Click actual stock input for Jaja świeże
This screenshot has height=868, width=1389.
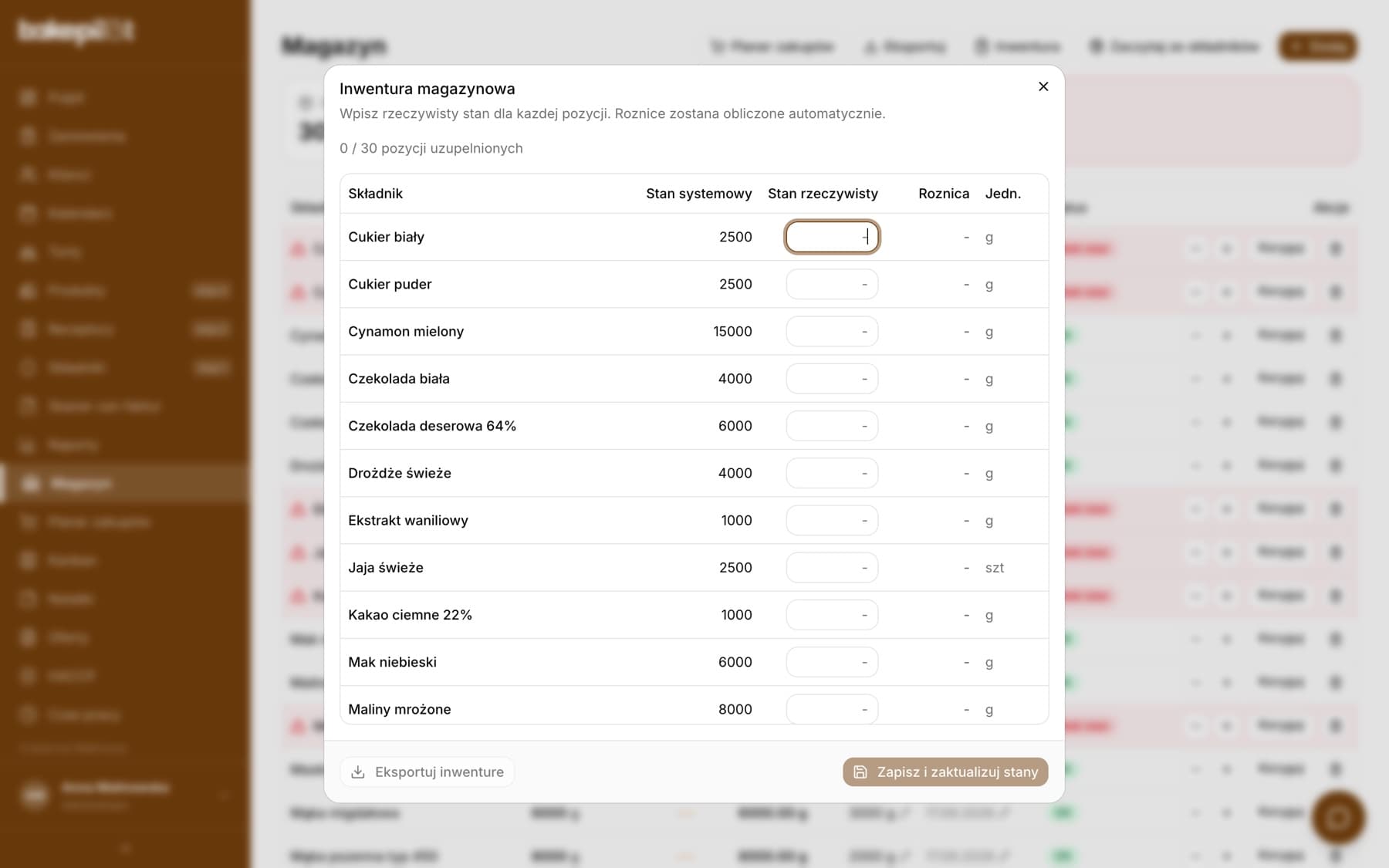(x=832, y=568)
